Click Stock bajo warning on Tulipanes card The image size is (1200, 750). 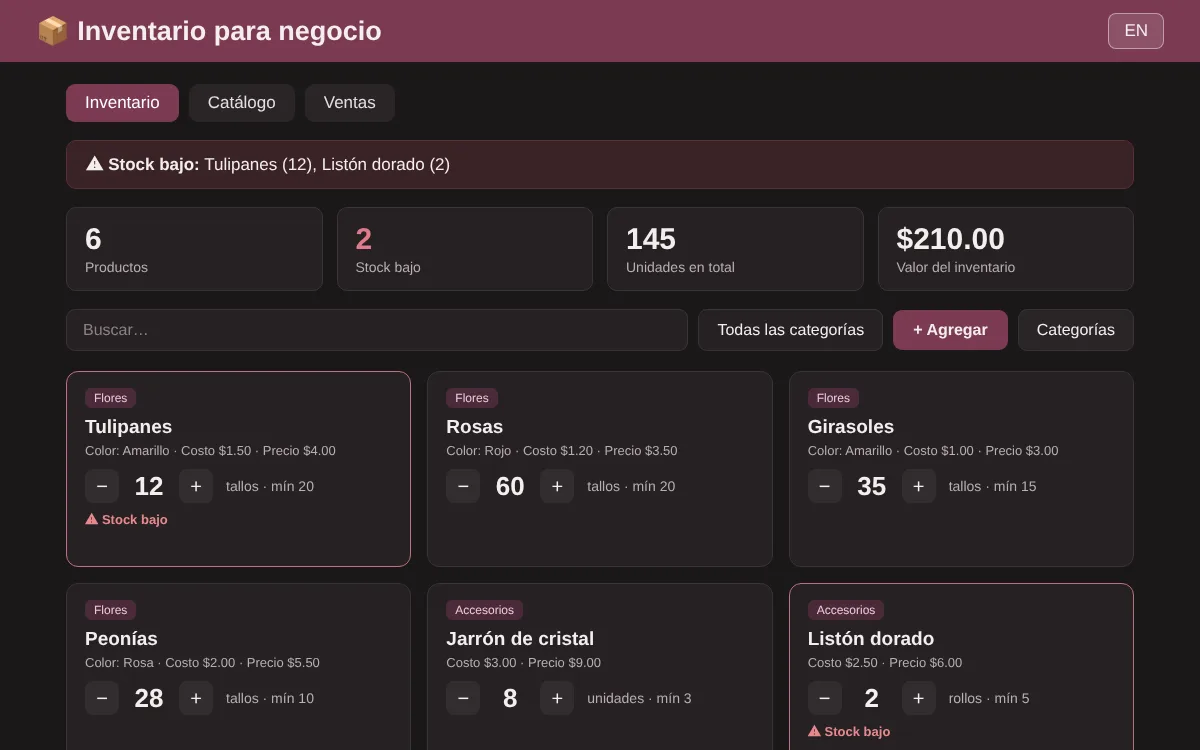coord(126,520)
